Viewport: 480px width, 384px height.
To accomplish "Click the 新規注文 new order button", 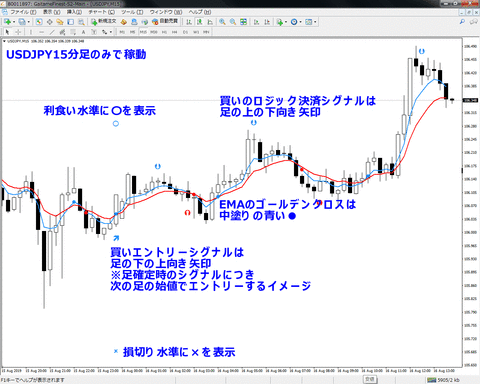I will pyautogui.click(x=104, y=22).
